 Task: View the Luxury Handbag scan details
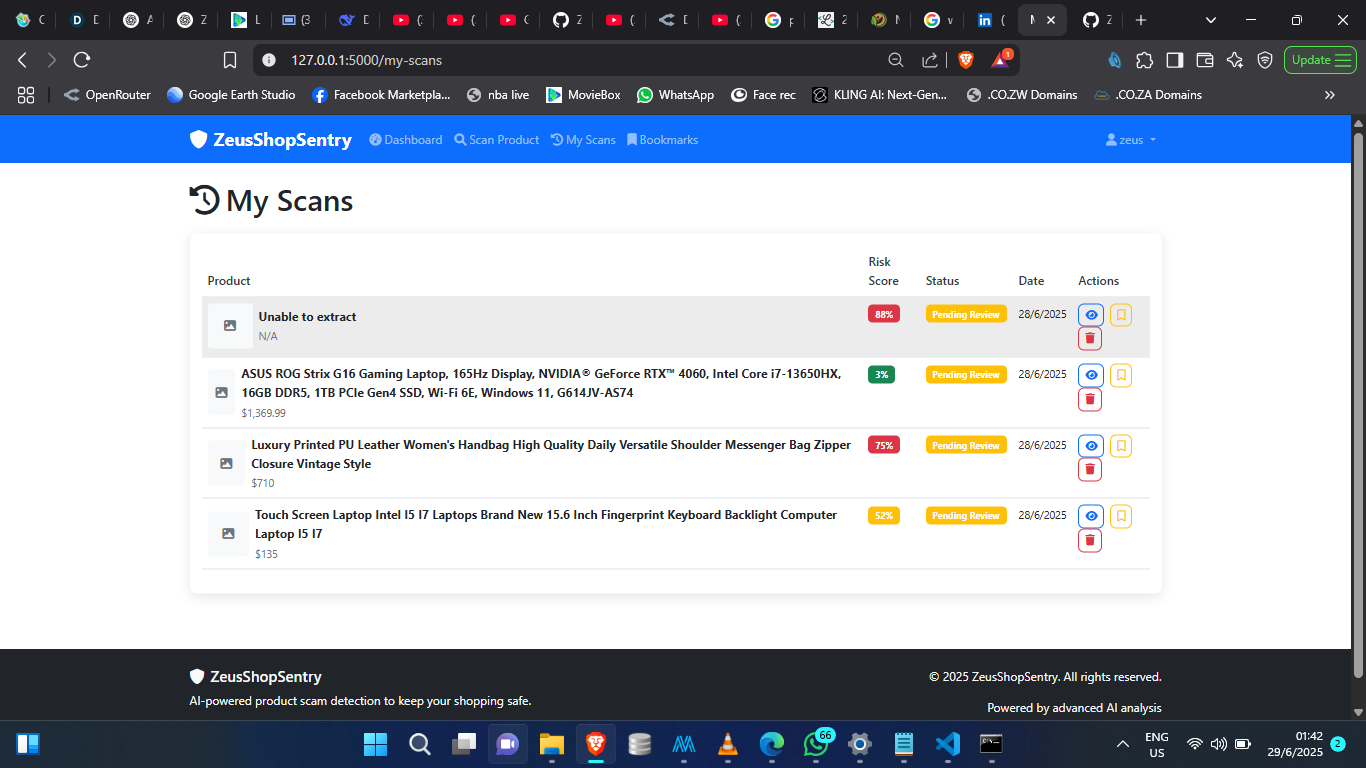1091,445
